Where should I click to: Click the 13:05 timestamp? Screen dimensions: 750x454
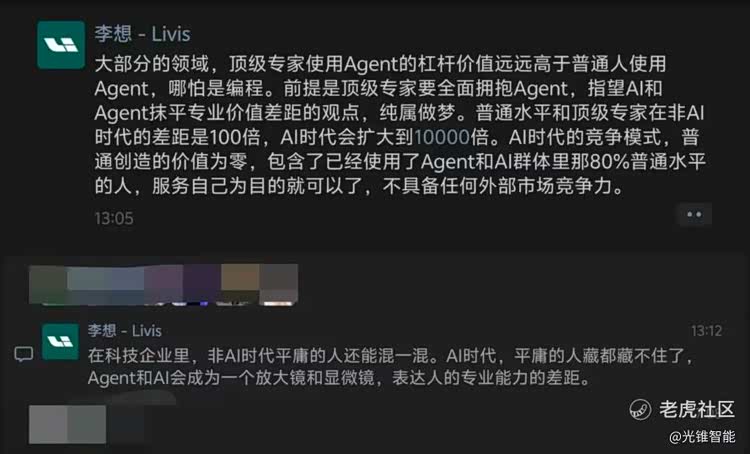114,218
